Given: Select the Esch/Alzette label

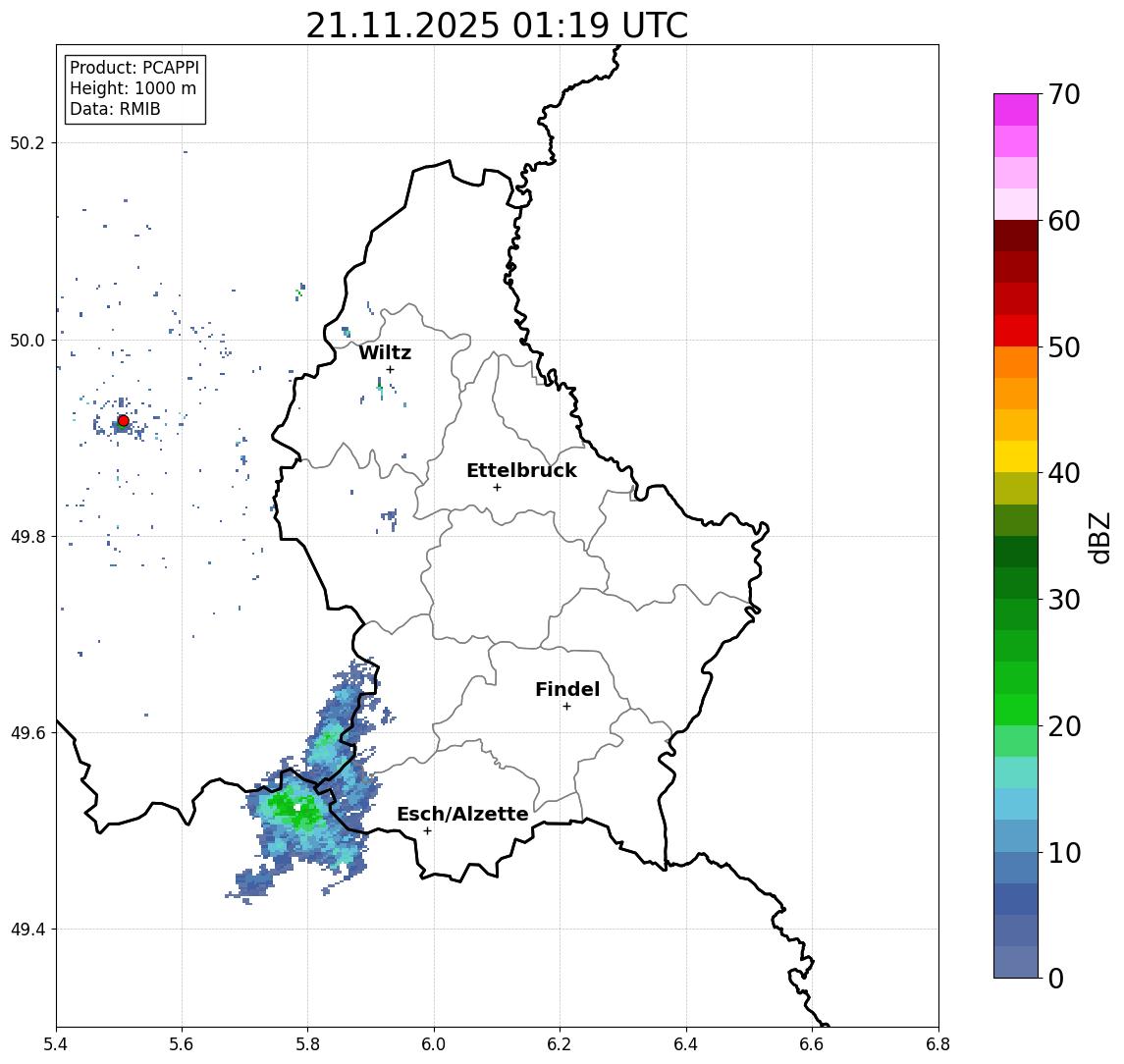Looking at the screenshot, I should (462, 814).
